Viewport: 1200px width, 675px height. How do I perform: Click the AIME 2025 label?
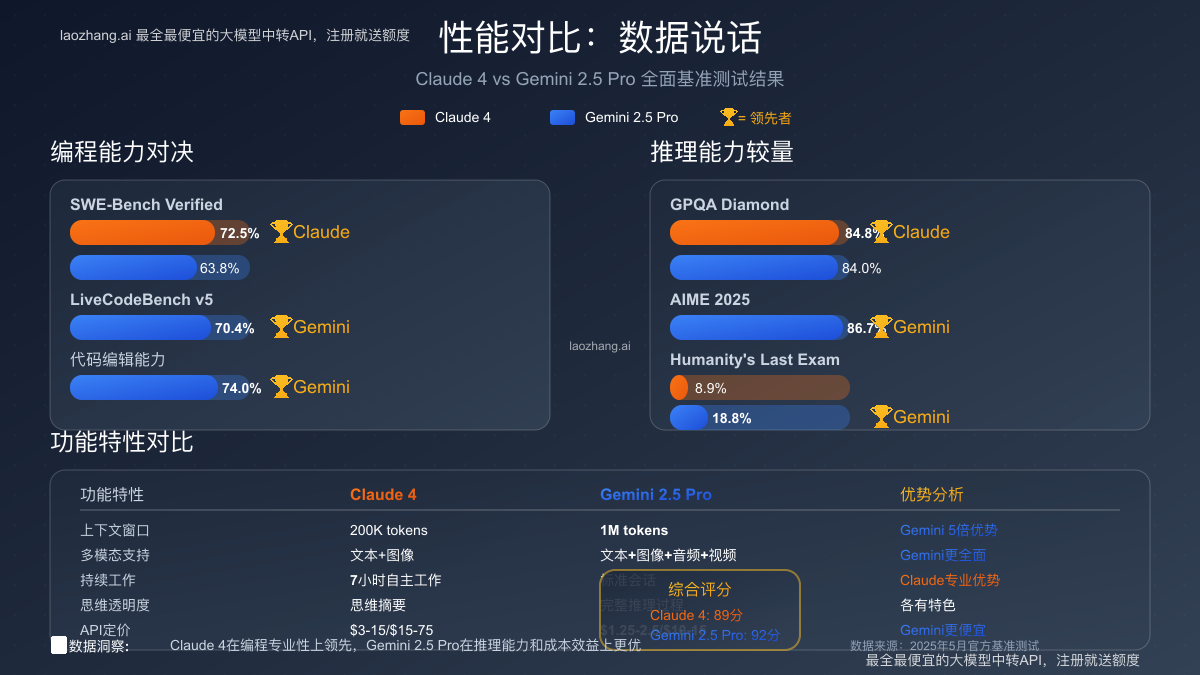coord(710,300)
